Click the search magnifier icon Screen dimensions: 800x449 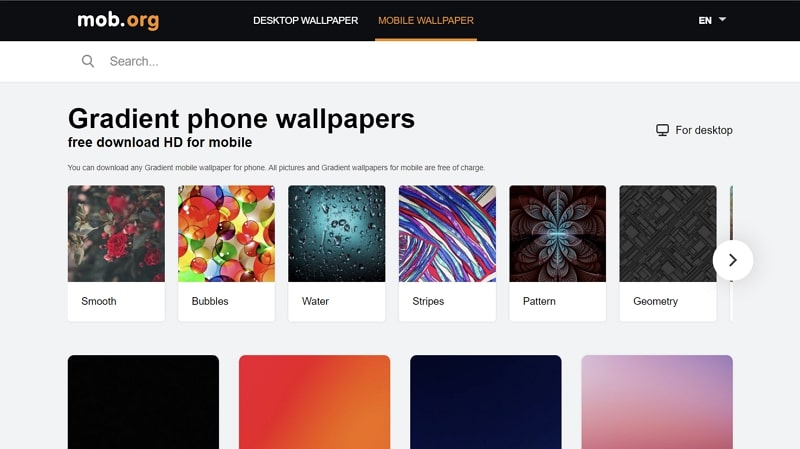pos(88,61)
